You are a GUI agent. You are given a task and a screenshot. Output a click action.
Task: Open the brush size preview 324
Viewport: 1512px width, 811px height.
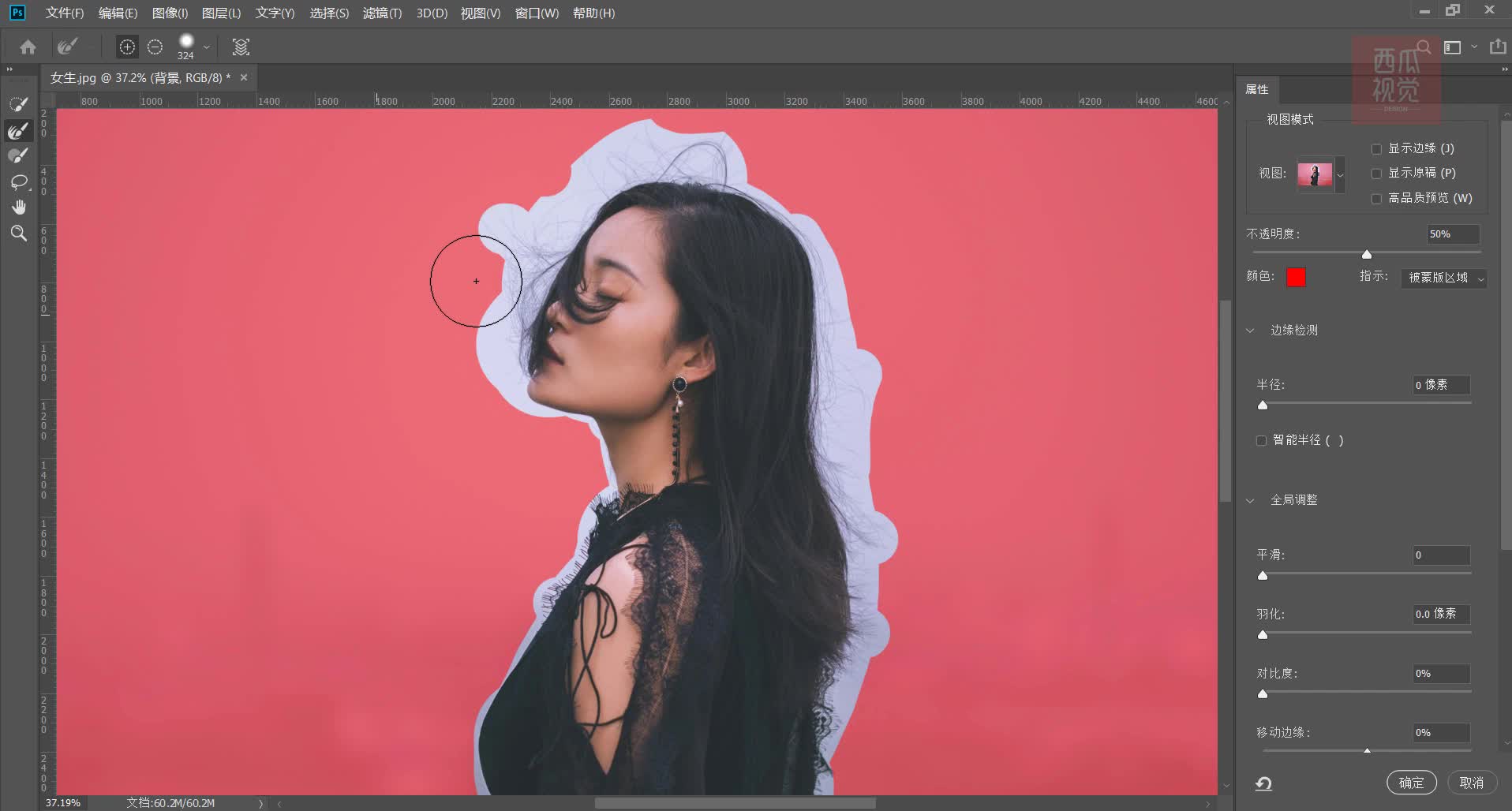pos(186,47)
